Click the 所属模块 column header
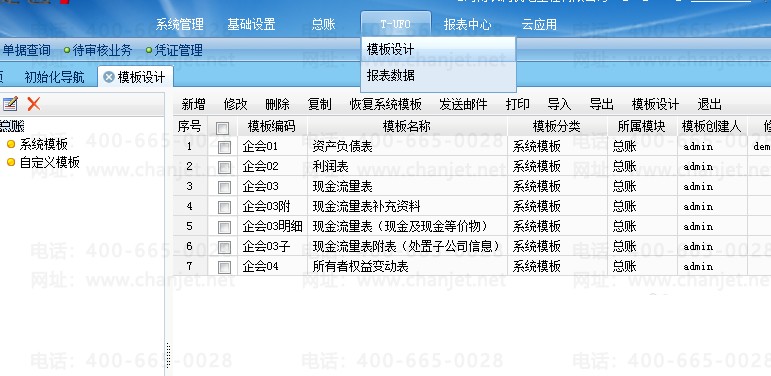 (x=642, y=126)
